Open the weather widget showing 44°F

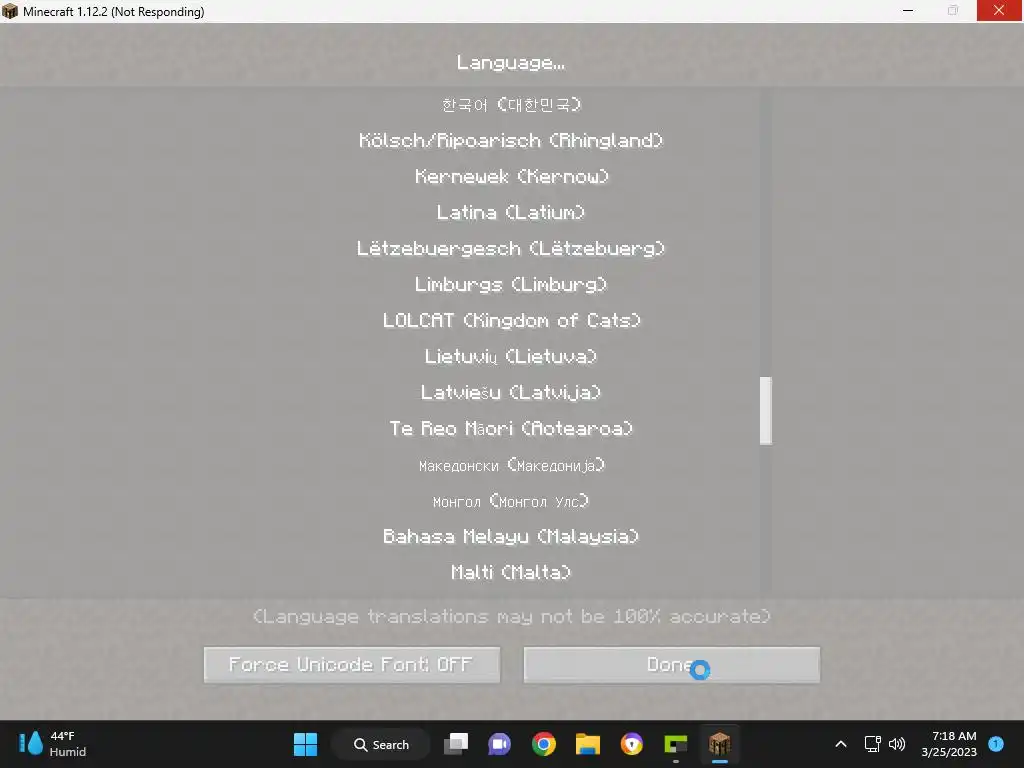pyautogui.click(x=52, y=744)
